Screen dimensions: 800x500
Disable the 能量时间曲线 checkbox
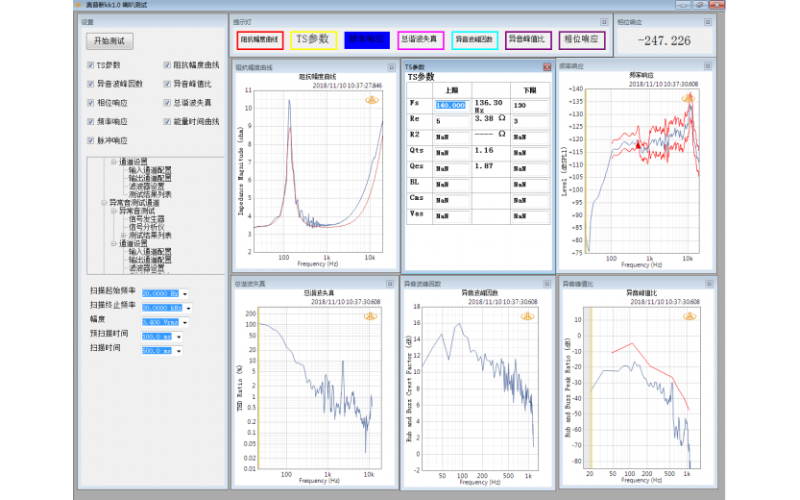(167, 121)
